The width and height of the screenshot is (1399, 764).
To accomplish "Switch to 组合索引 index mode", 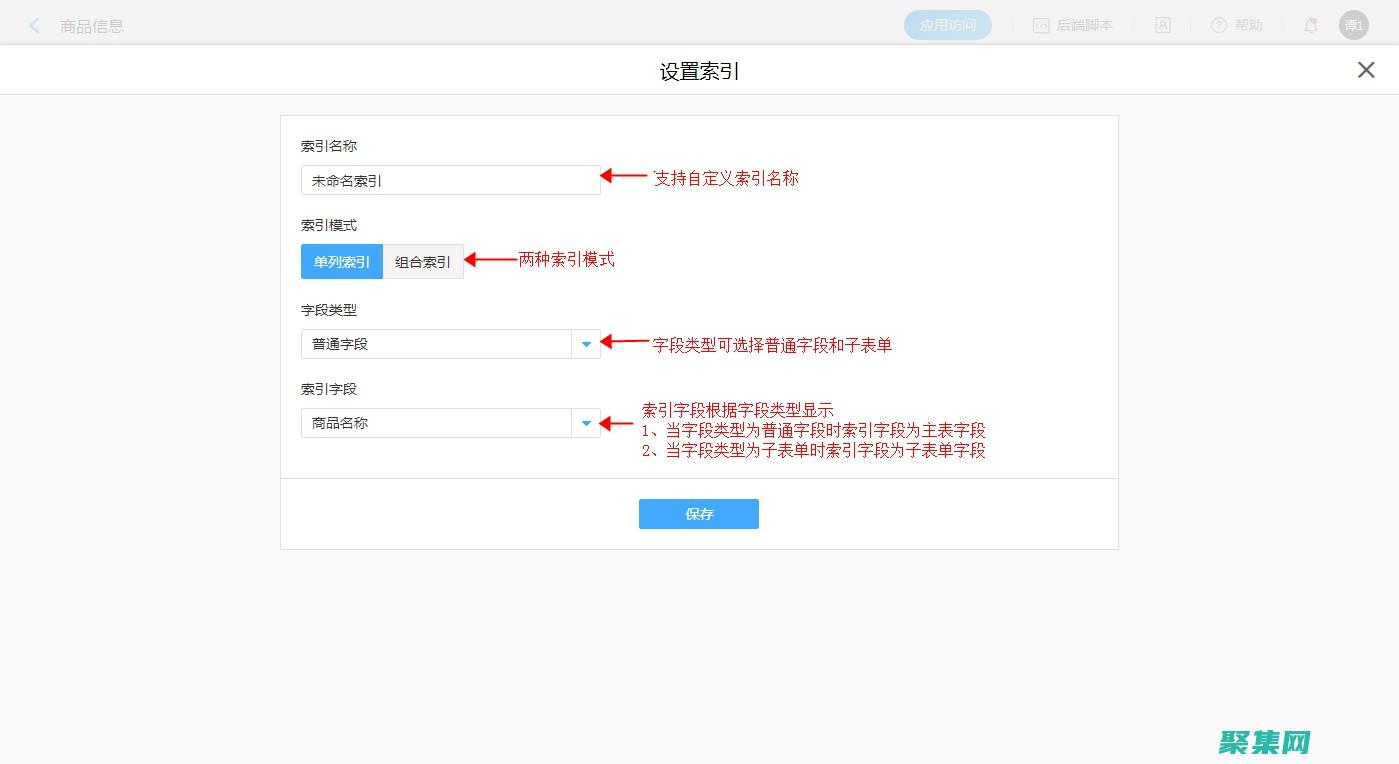I will pos(423,261).
